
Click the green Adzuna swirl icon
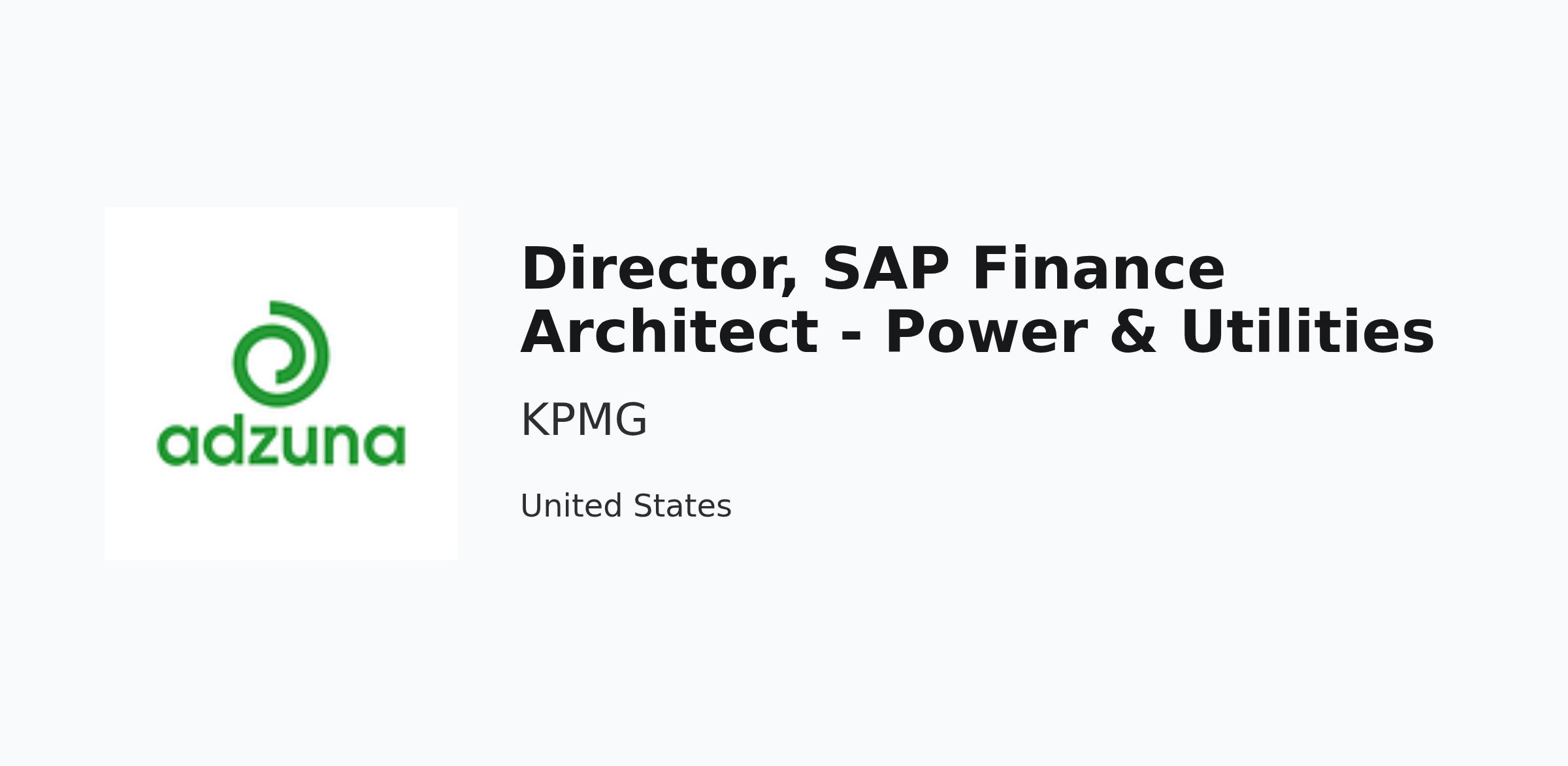[281, 353]
